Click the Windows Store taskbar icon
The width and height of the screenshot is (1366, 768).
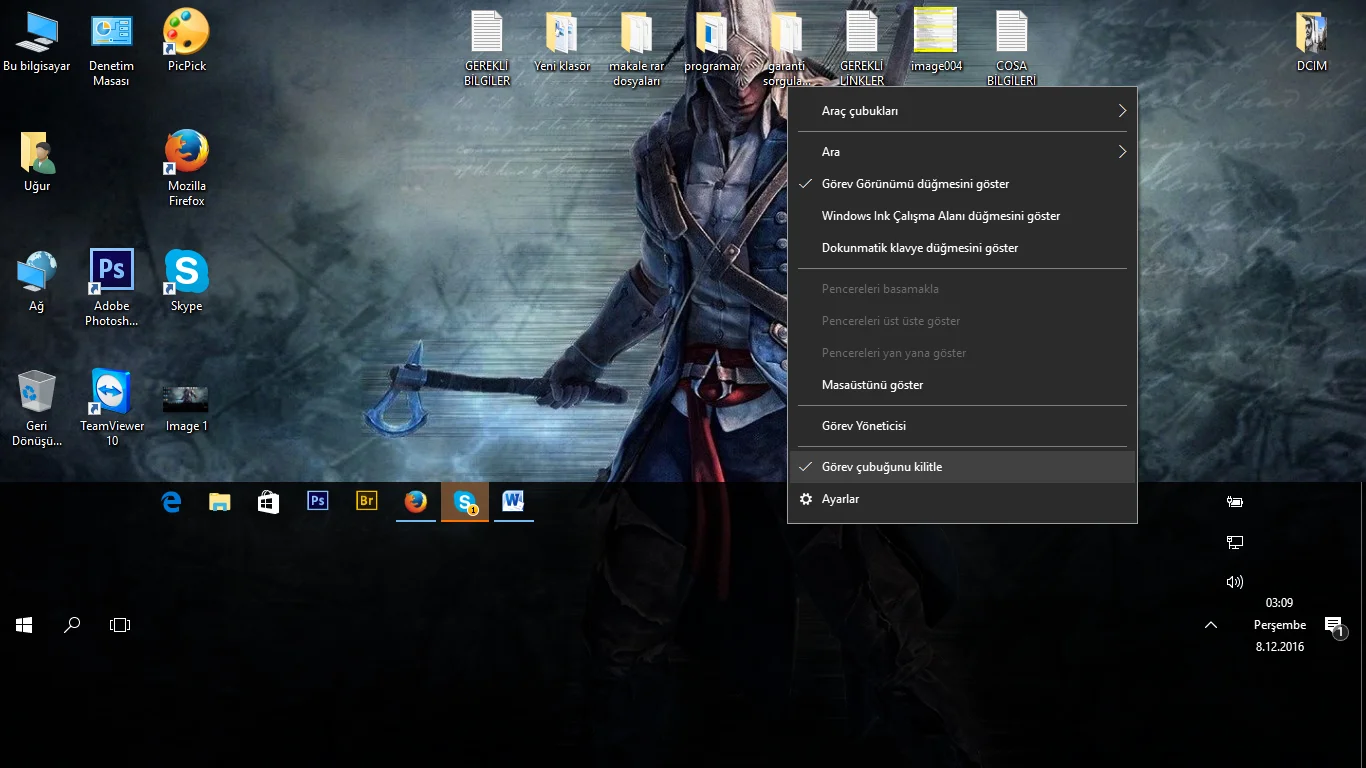[x=269, y=502]
